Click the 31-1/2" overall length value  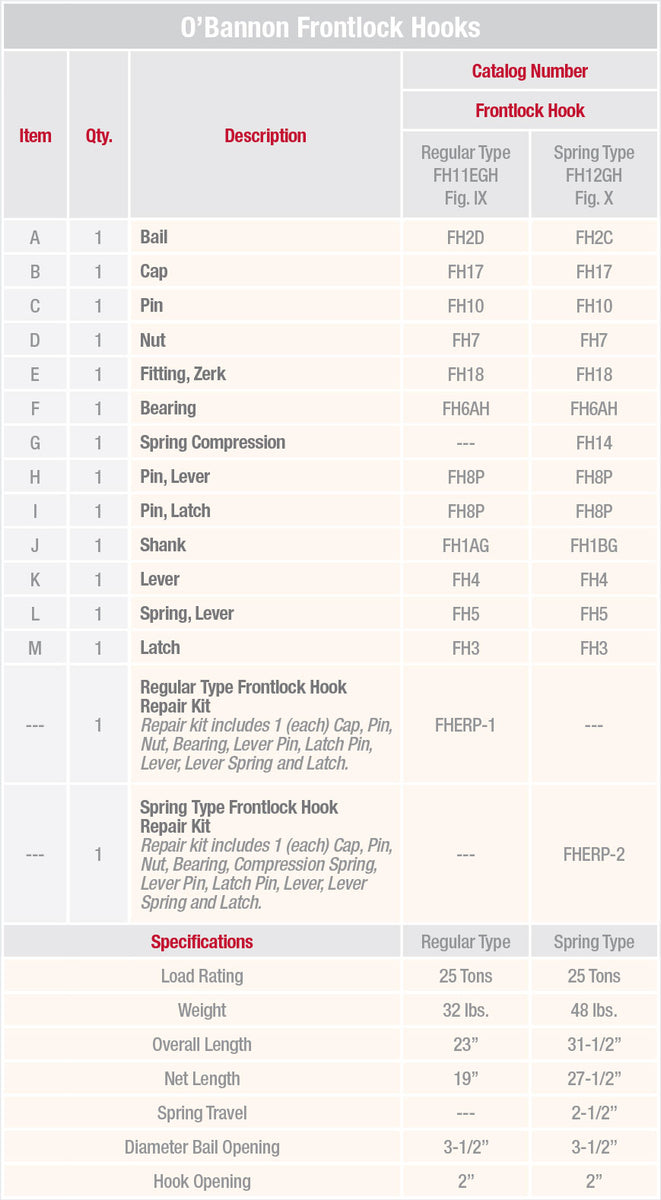pyautogui.click(x=594, y=1045)
